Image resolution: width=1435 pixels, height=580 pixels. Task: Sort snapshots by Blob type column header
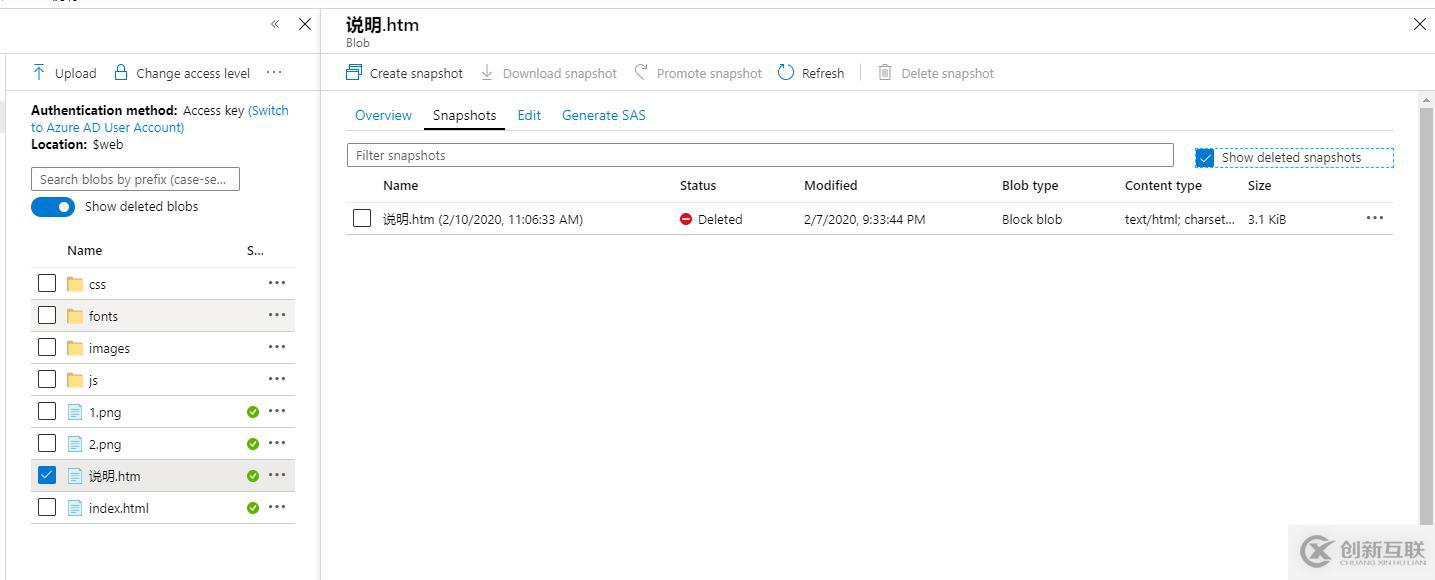pos(1030,185)
